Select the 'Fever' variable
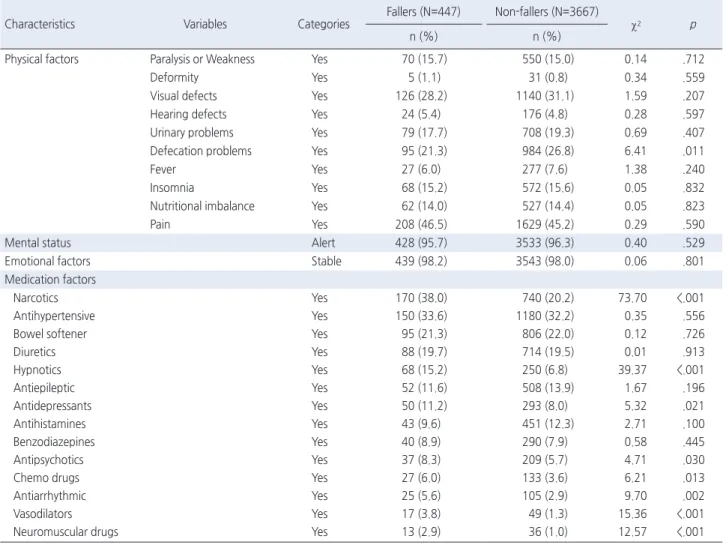 [x=163, y=169]
